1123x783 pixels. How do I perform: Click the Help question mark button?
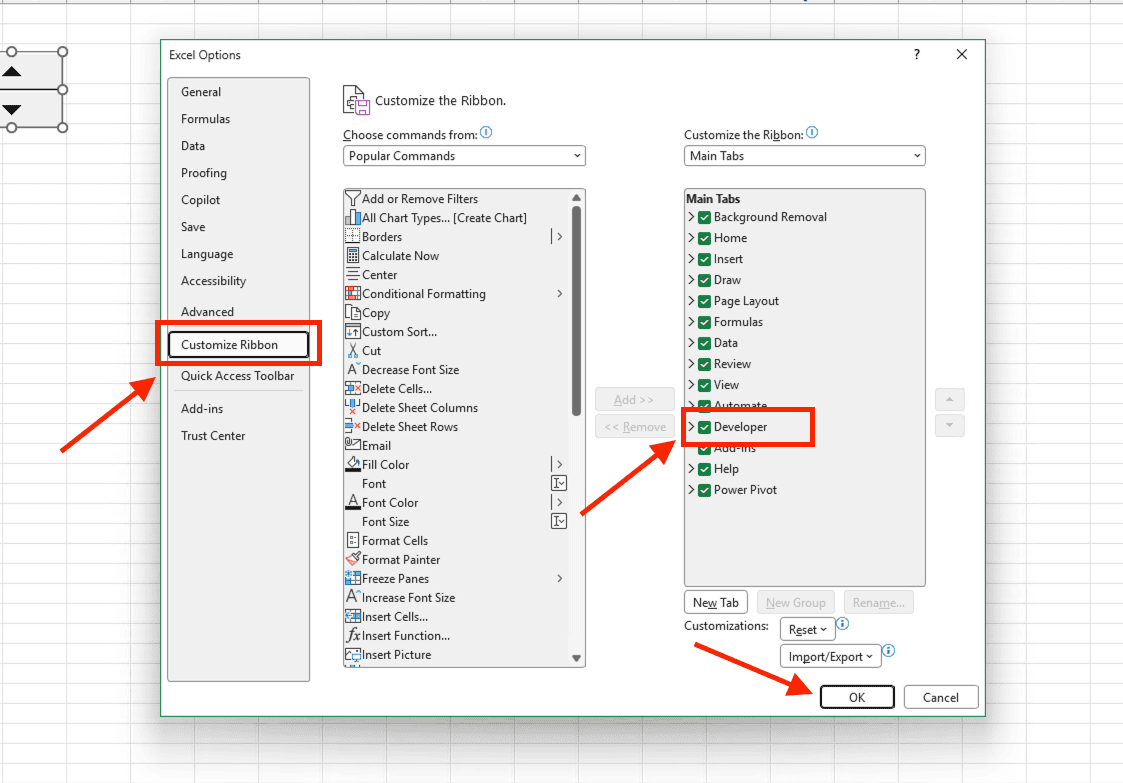[x=917, y=54]
